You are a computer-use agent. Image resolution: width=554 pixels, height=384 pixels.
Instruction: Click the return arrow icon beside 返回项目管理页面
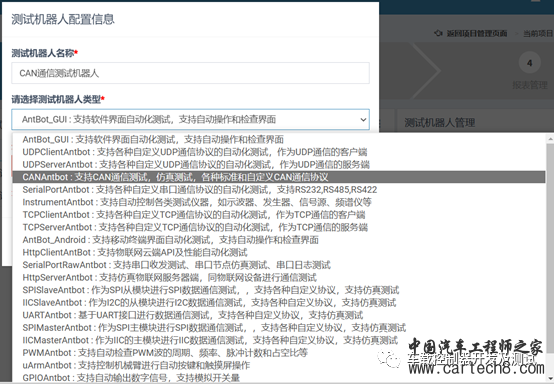(438, 34)
